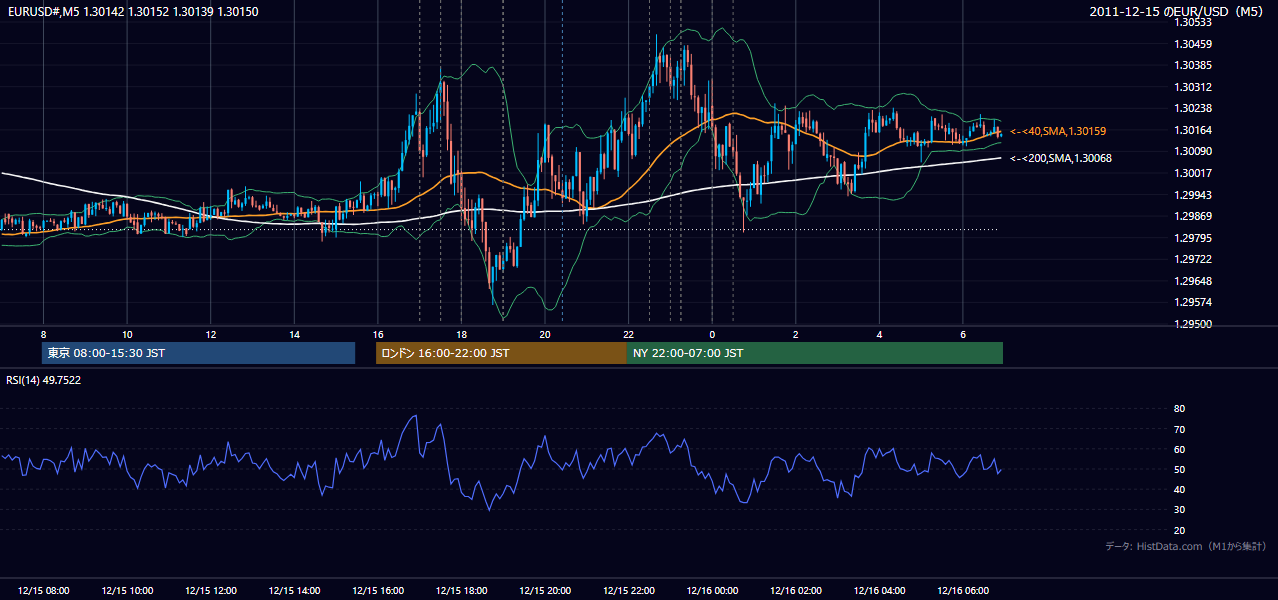Click the bottom time label 12/16 00:00
Screen dimensions: 1278x600
[712, 591]
